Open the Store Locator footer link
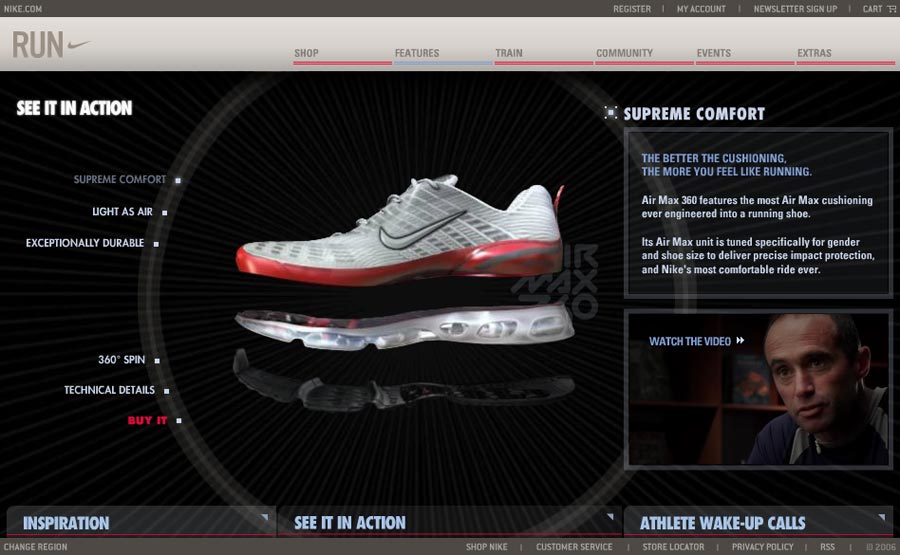Image resolution: width=900 pixels, height=555 pixels. [x=673, y=547]
